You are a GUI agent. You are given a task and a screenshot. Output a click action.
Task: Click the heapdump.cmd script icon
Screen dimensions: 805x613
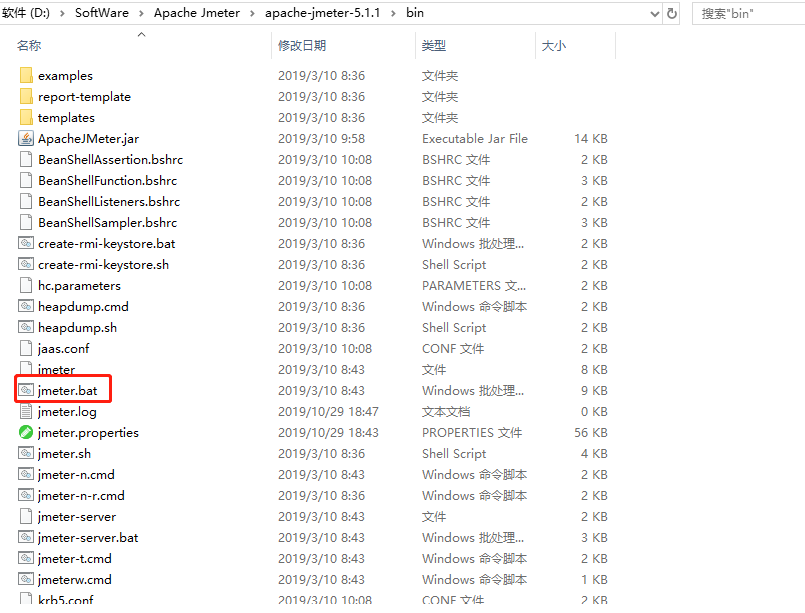(26, 306)
